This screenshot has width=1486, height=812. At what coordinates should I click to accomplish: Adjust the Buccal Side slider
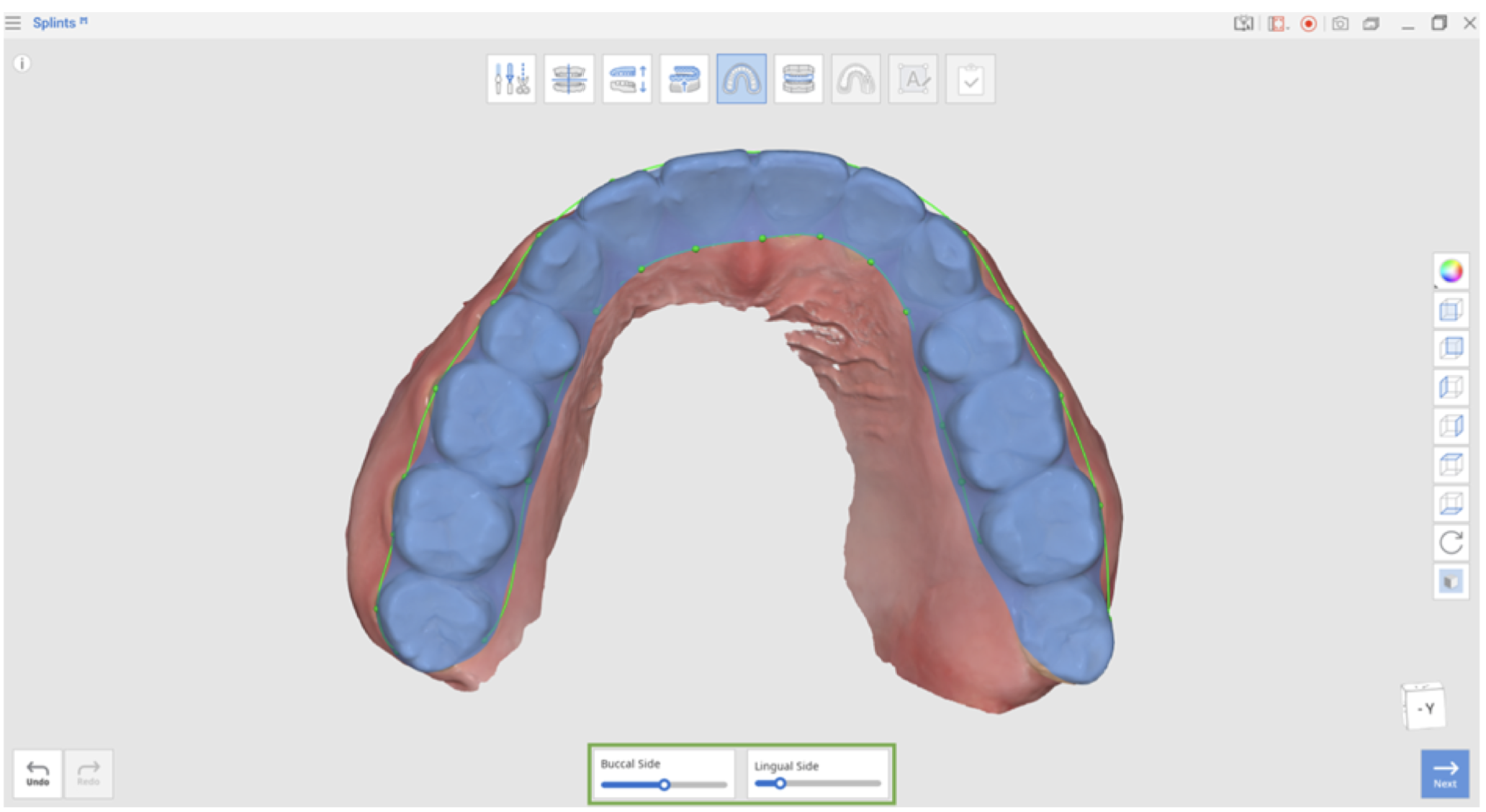pyautogui.click(x=665, y=785)
